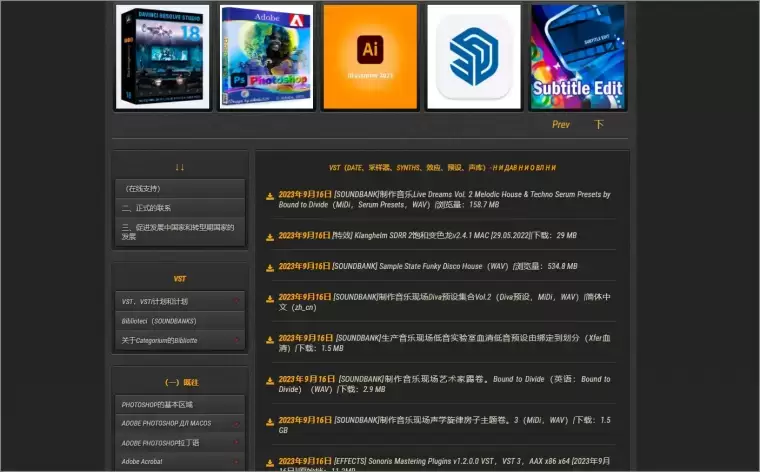Screen dimensions: 760x472
Task: Click download icon beside 艺术家露卷 Bound to Divide entry
Action: click(x=270, y=381)
